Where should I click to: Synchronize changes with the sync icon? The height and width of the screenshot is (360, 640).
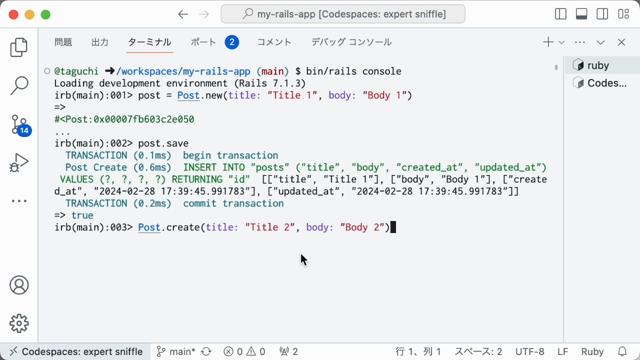coord(207,351)
